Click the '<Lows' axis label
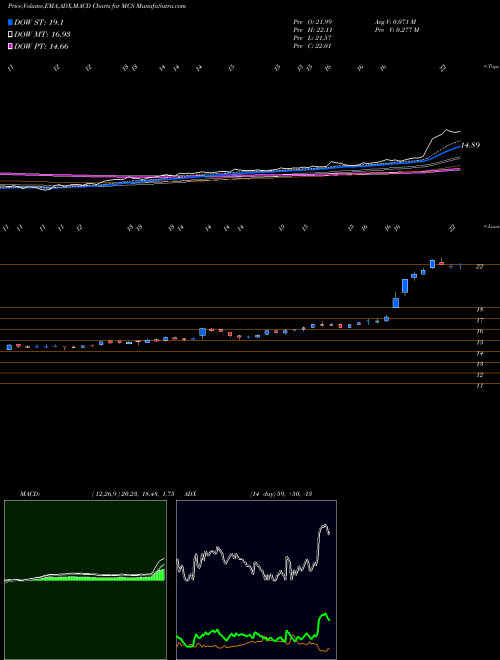Viewport: 500px width, 660px height. point(491,226)
